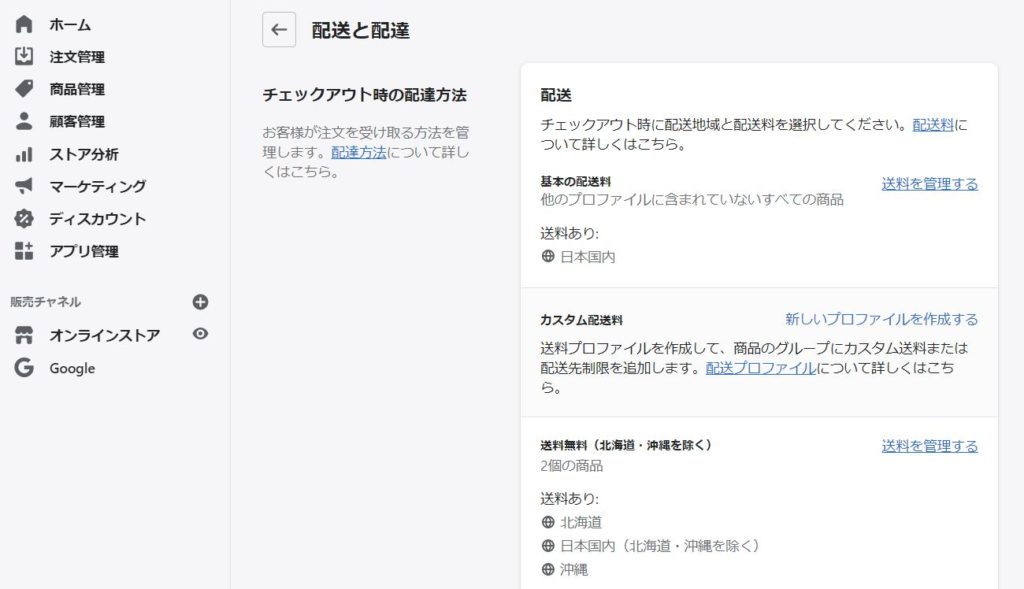This screenshot has height=589, width=1024.
Task: Add a sales channel with plus icon
Action: click(x=200, y=302)
